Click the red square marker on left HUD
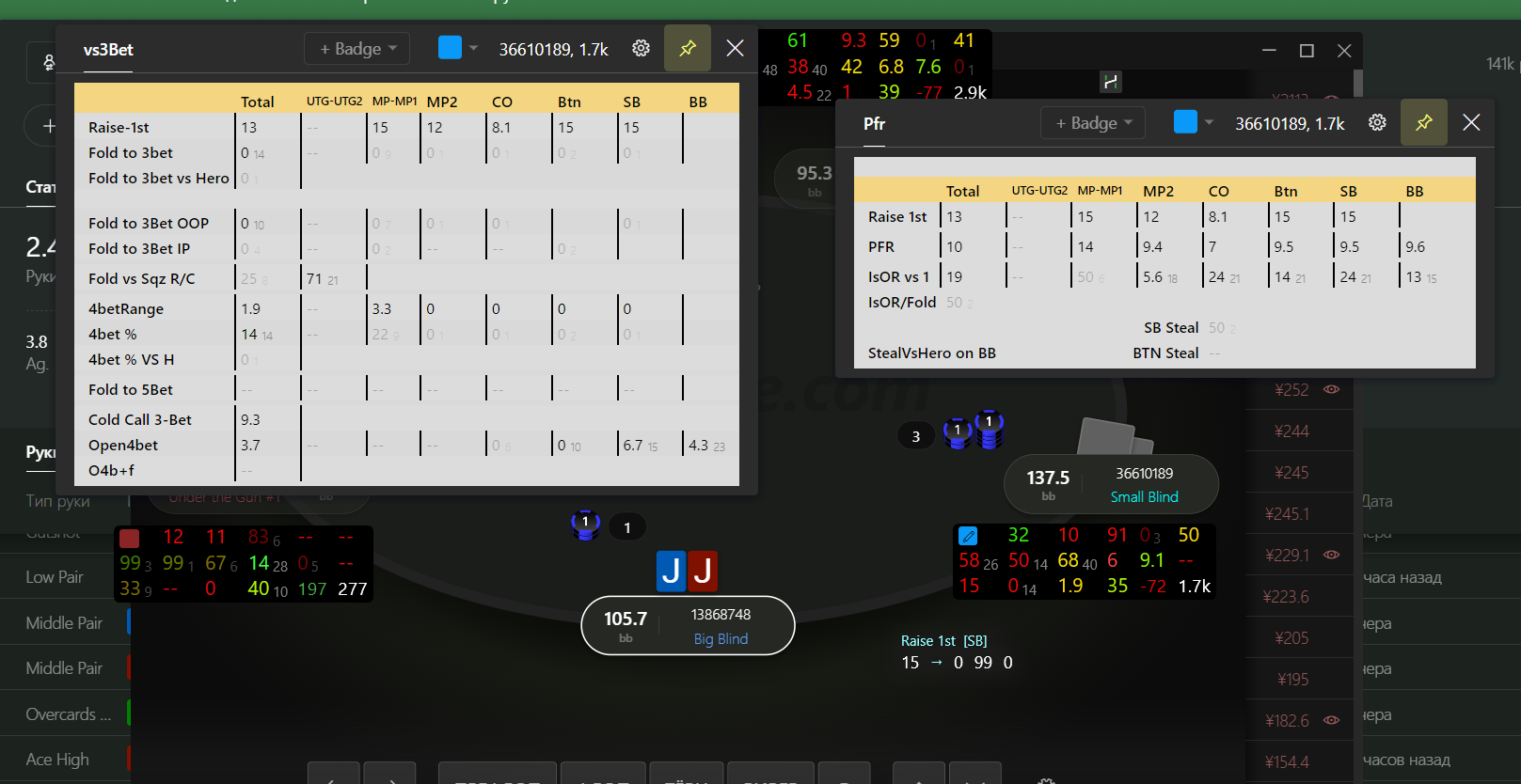This screenshot has height=784, width=1521. [x=130, y=538]
